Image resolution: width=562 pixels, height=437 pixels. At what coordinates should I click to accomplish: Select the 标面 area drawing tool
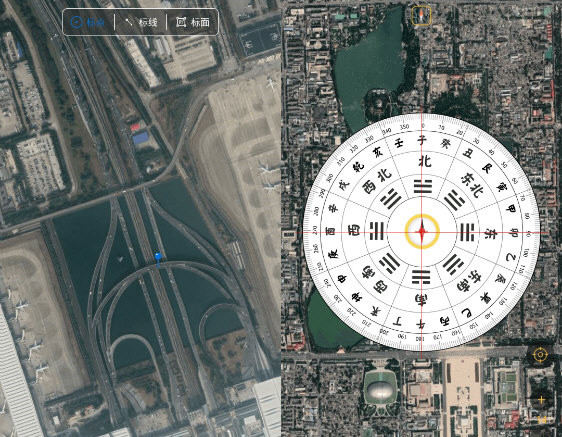pyautogui.click(x=192, y=22)
